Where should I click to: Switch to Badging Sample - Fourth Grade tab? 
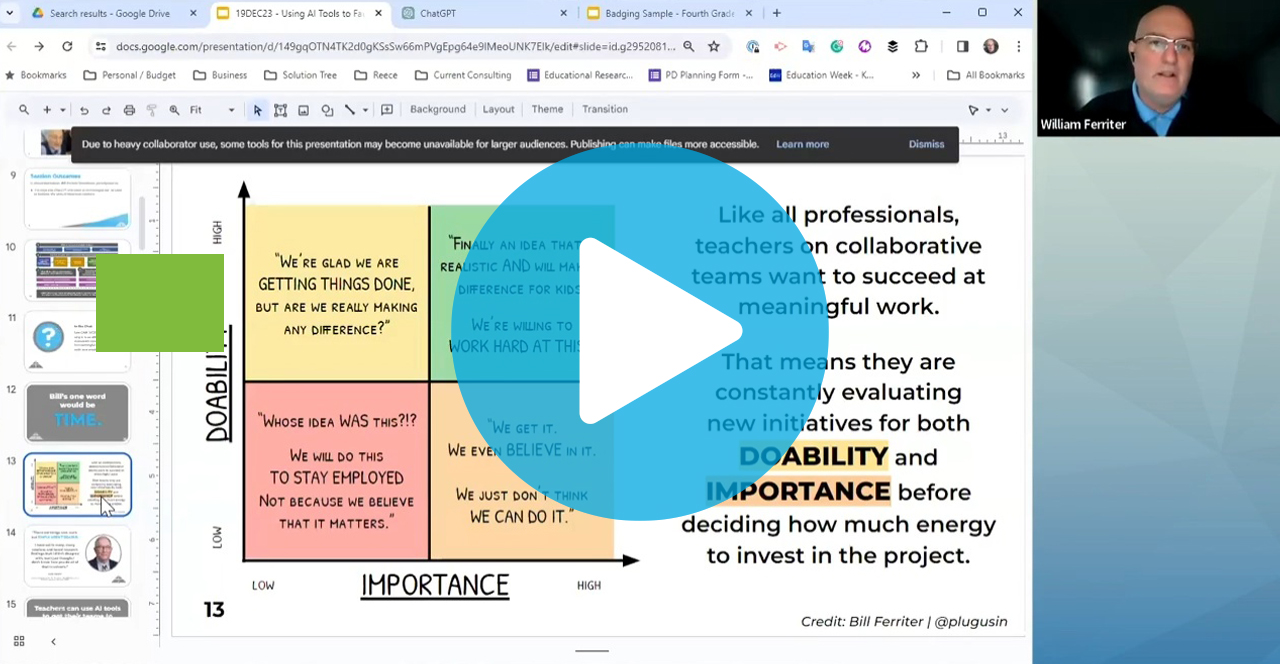pyautogui.click(x=666, y=14)
